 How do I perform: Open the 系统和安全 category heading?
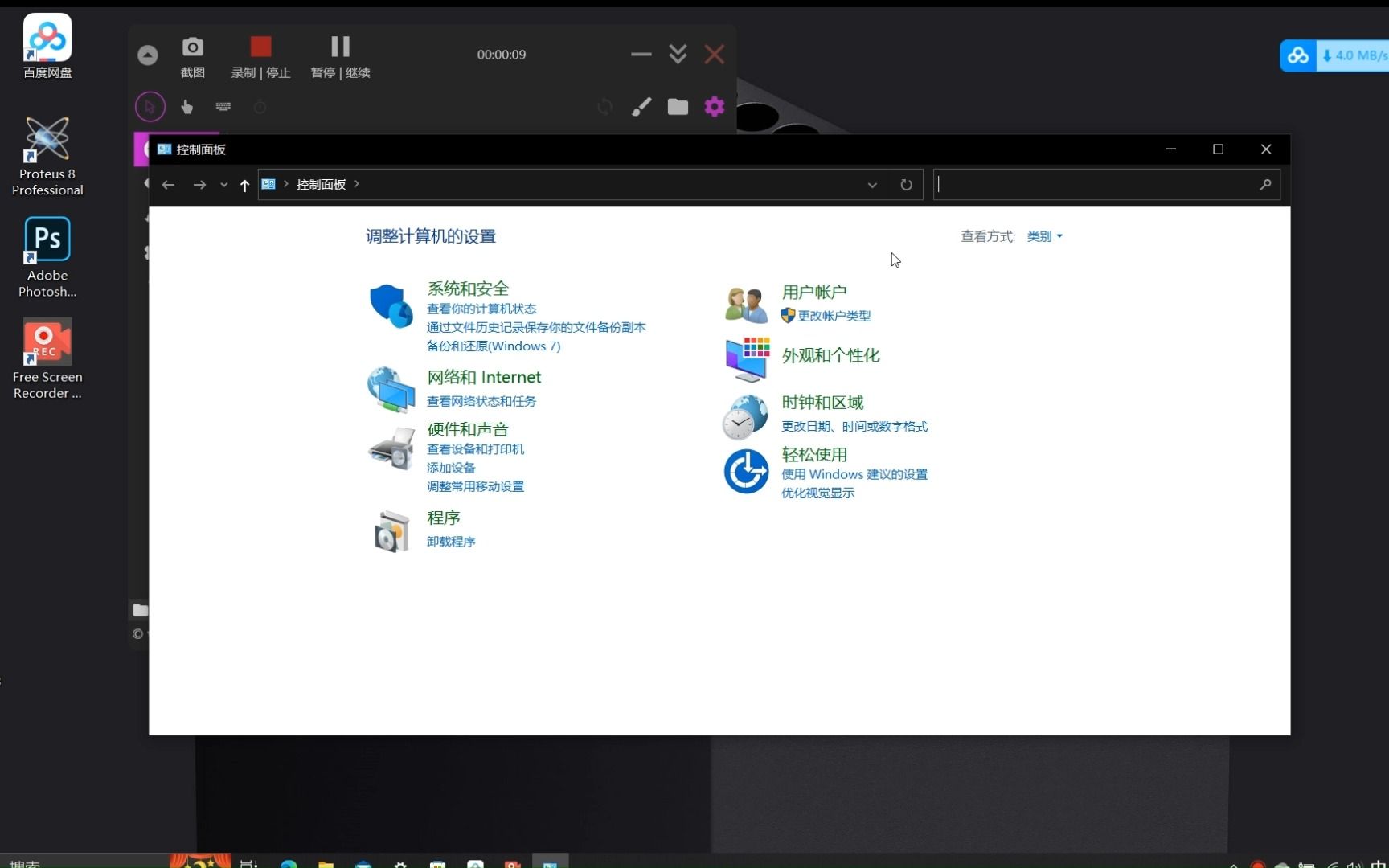tap(468, 289)
